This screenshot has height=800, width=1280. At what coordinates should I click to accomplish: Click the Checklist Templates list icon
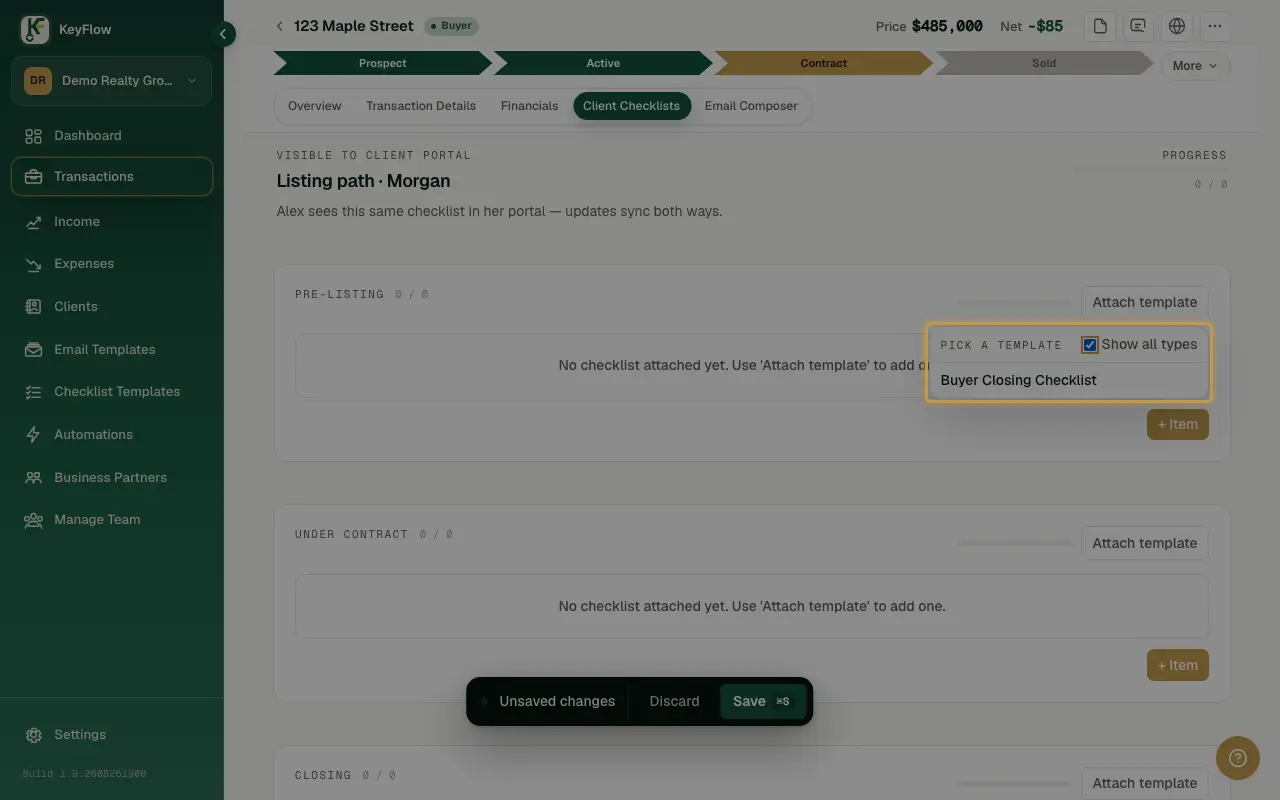(x=33, y=392)
